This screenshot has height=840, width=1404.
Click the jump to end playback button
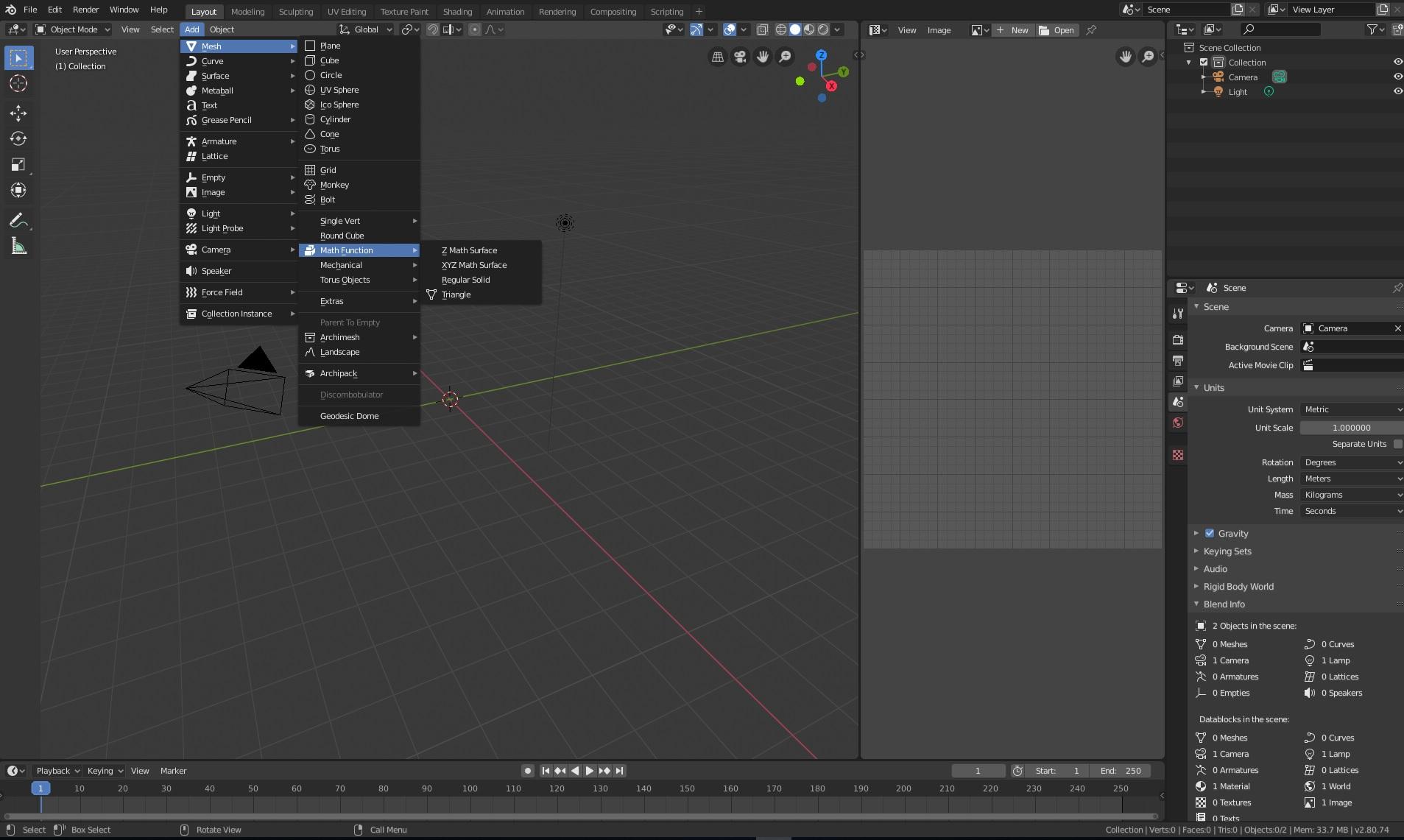[x=620, y=771]
